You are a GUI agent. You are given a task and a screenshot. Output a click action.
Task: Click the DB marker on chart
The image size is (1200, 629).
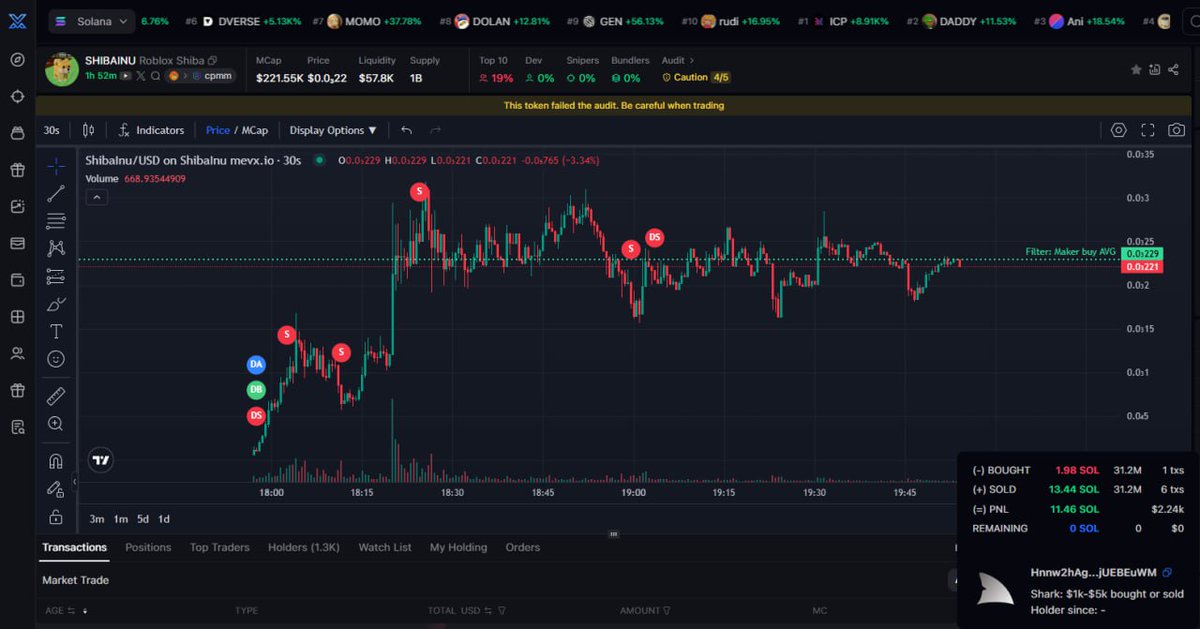pyautogui.click(x=256, y=390)
